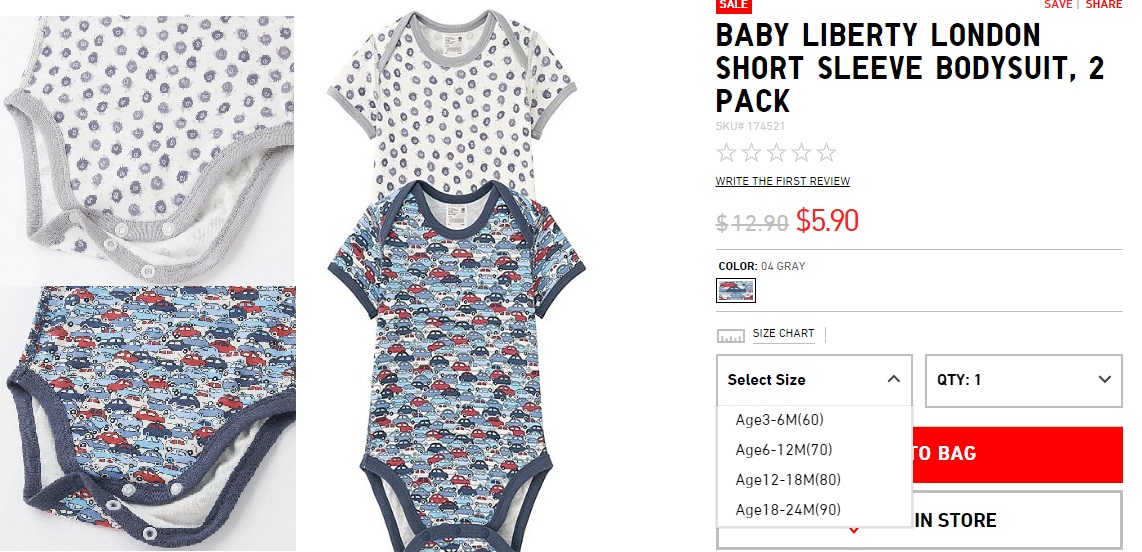The image size is (1142, 552).
Task: Click the second review star
Action: coord(751,153)
